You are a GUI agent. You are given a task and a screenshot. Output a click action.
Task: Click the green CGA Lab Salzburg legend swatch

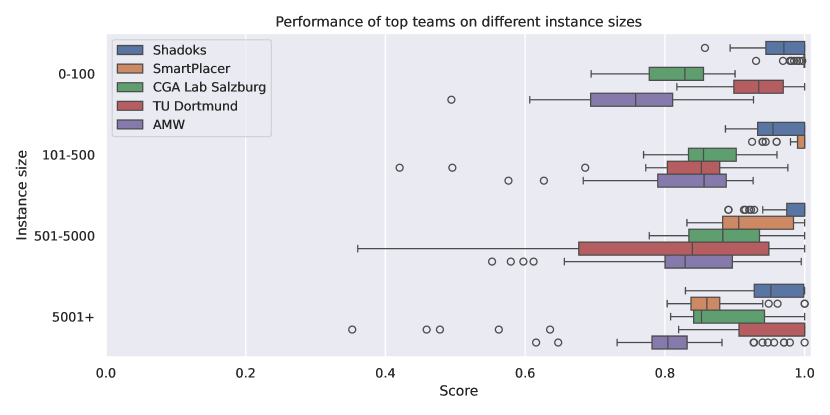pyautogui.click(x=131, y=87)
